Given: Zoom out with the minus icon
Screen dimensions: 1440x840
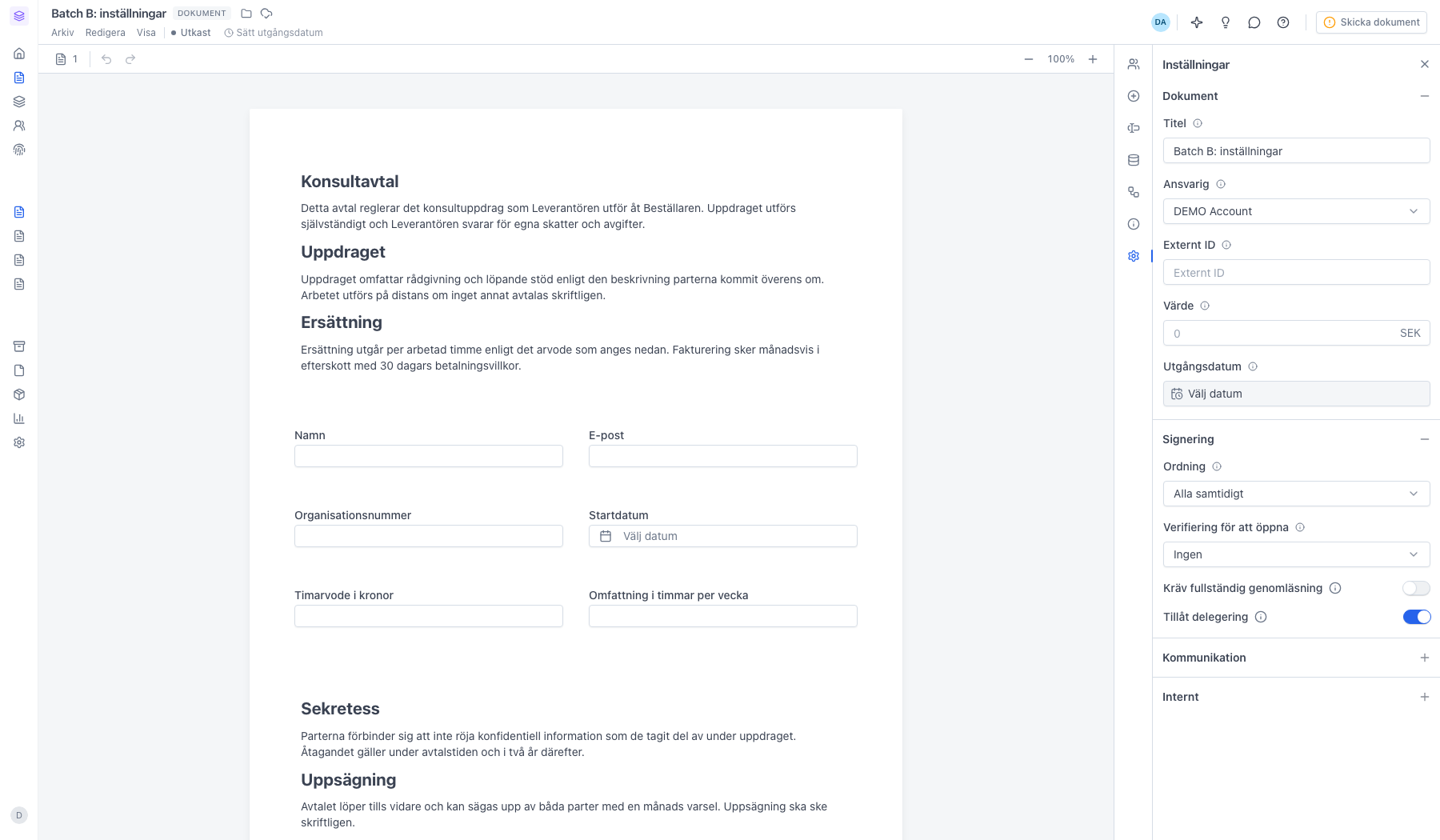Looking at the screenshot, I should [x=1029, y=59].
